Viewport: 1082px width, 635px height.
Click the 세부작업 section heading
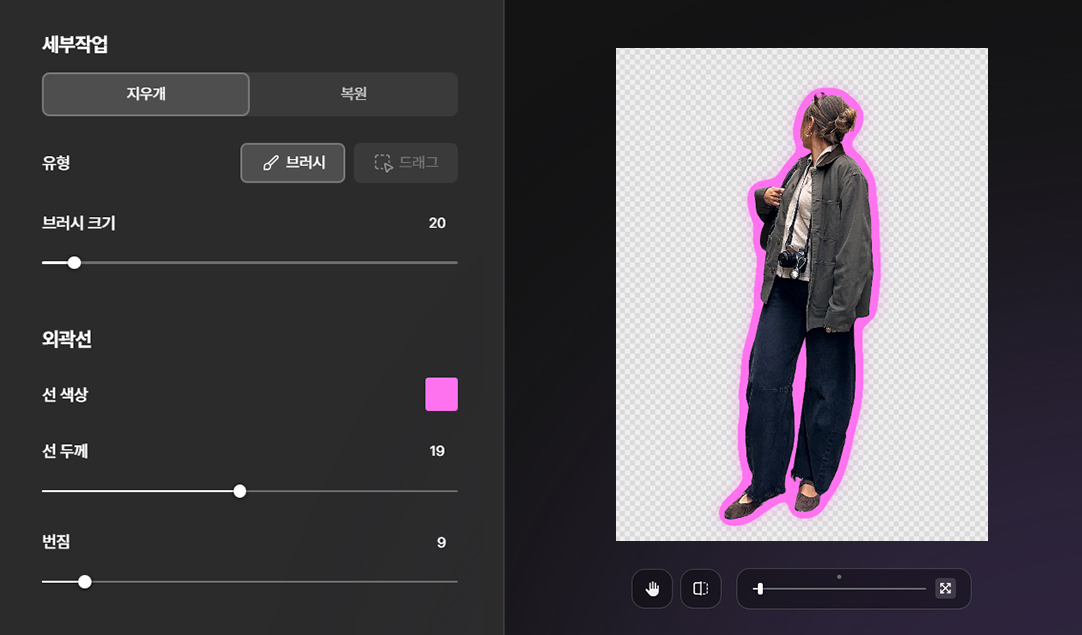coord(75,44)
